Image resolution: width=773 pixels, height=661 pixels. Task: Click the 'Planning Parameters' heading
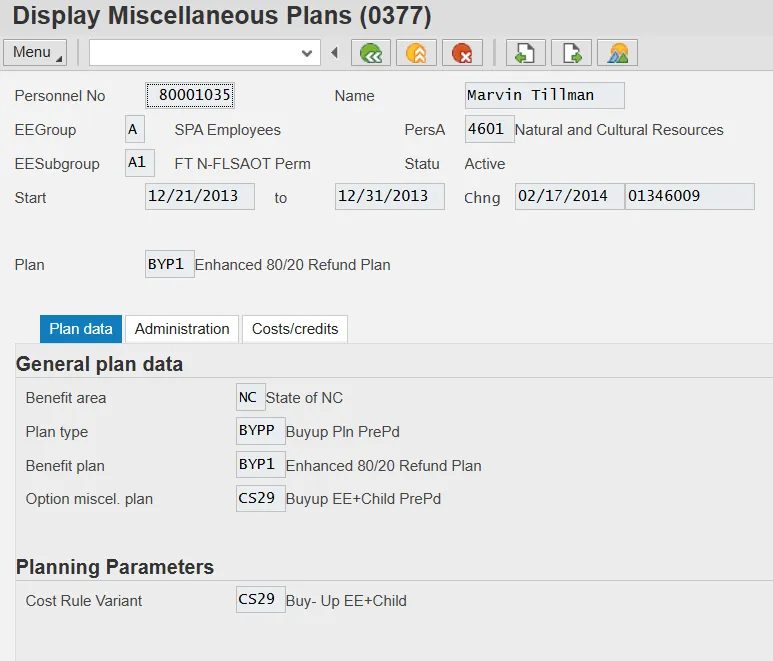115,567
